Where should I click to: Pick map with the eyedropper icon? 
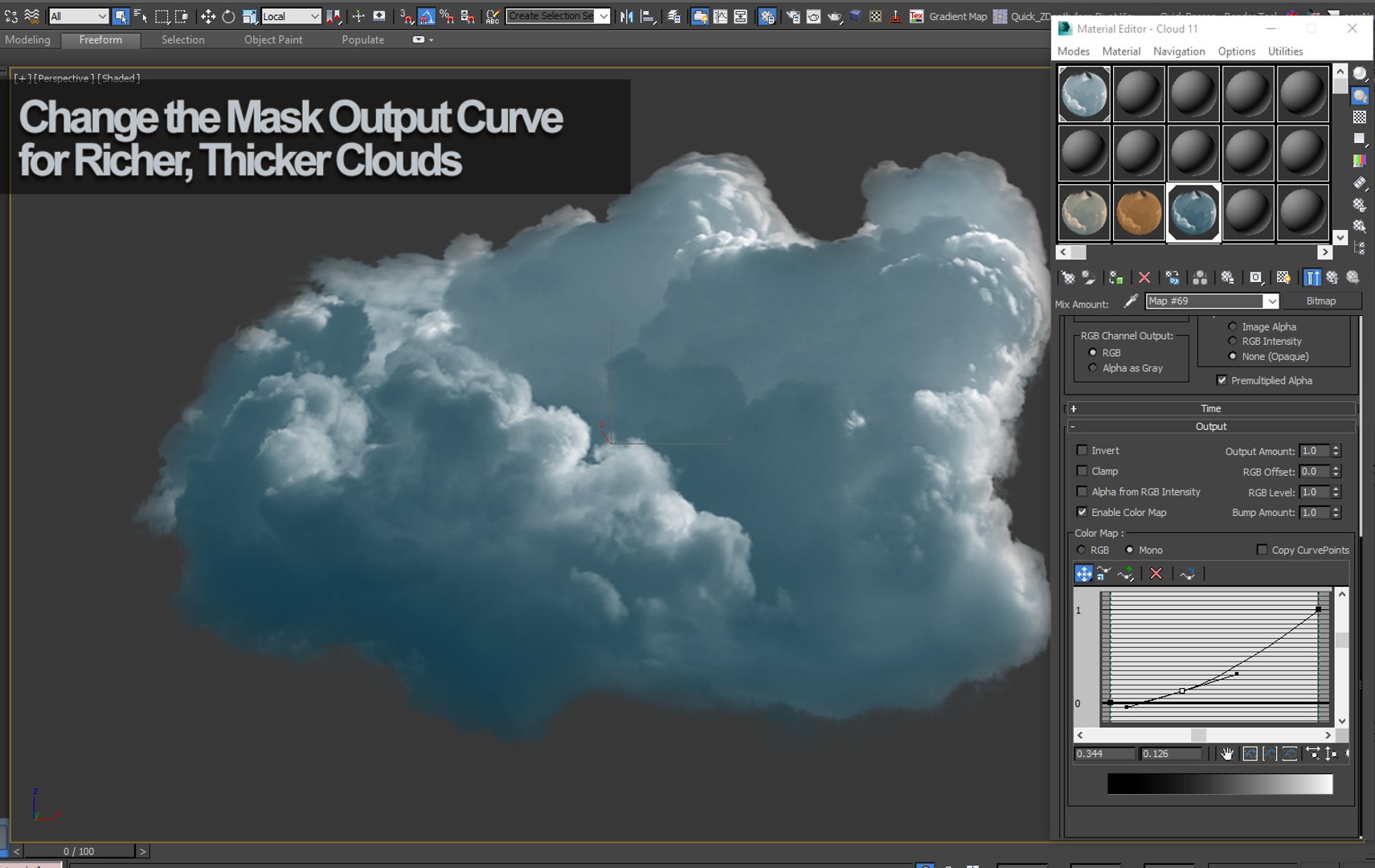(x=1130, y=301)
